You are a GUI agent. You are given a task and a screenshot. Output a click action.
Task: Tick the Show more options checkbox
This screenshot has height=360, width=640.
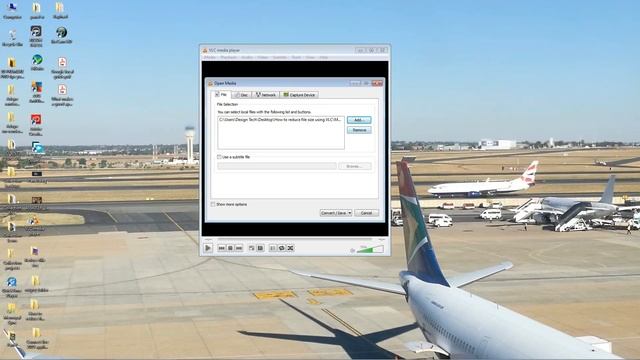tap(213, 204)
